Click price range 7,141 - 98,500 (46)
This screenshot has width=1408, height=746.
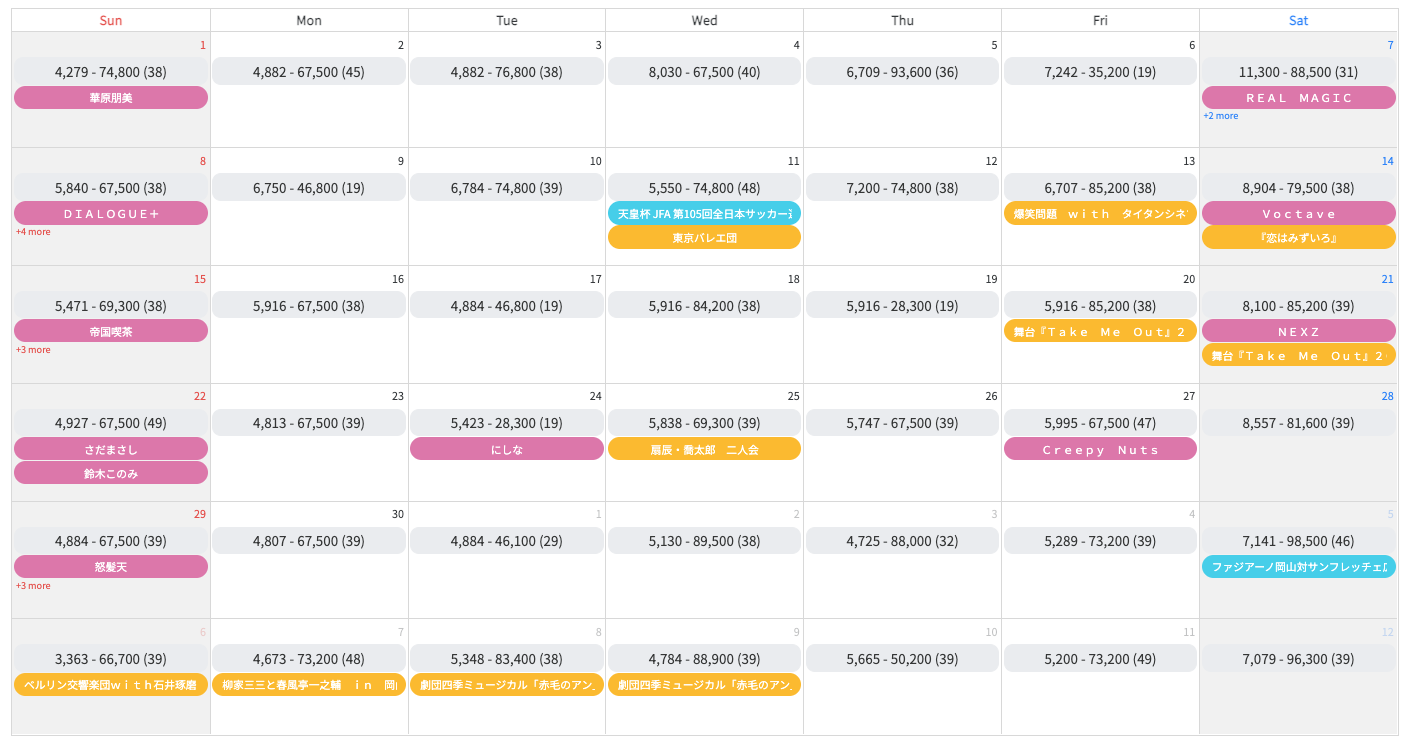click(x=1298, y=541)
